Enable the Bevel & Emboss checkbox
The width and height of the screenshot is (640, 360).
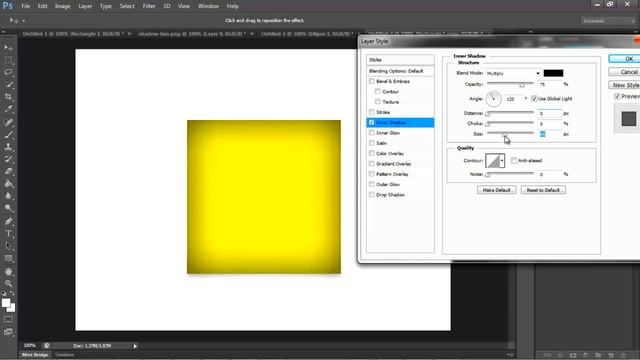click(x=371, y=81)
